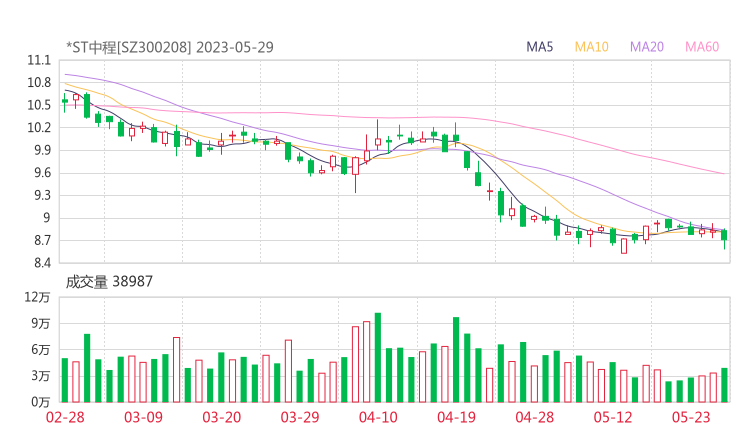Click the 04-19 date axis label
This screenshot has height=440, width=740.
(x=456, y=417)
